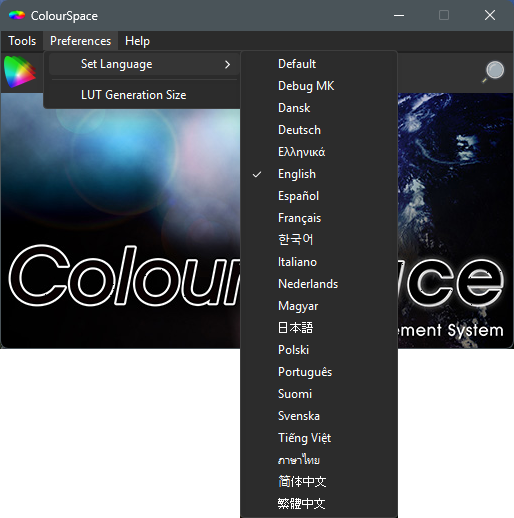Set language to Dansk
The image size is (514, 518).
[x=319, y=108]
